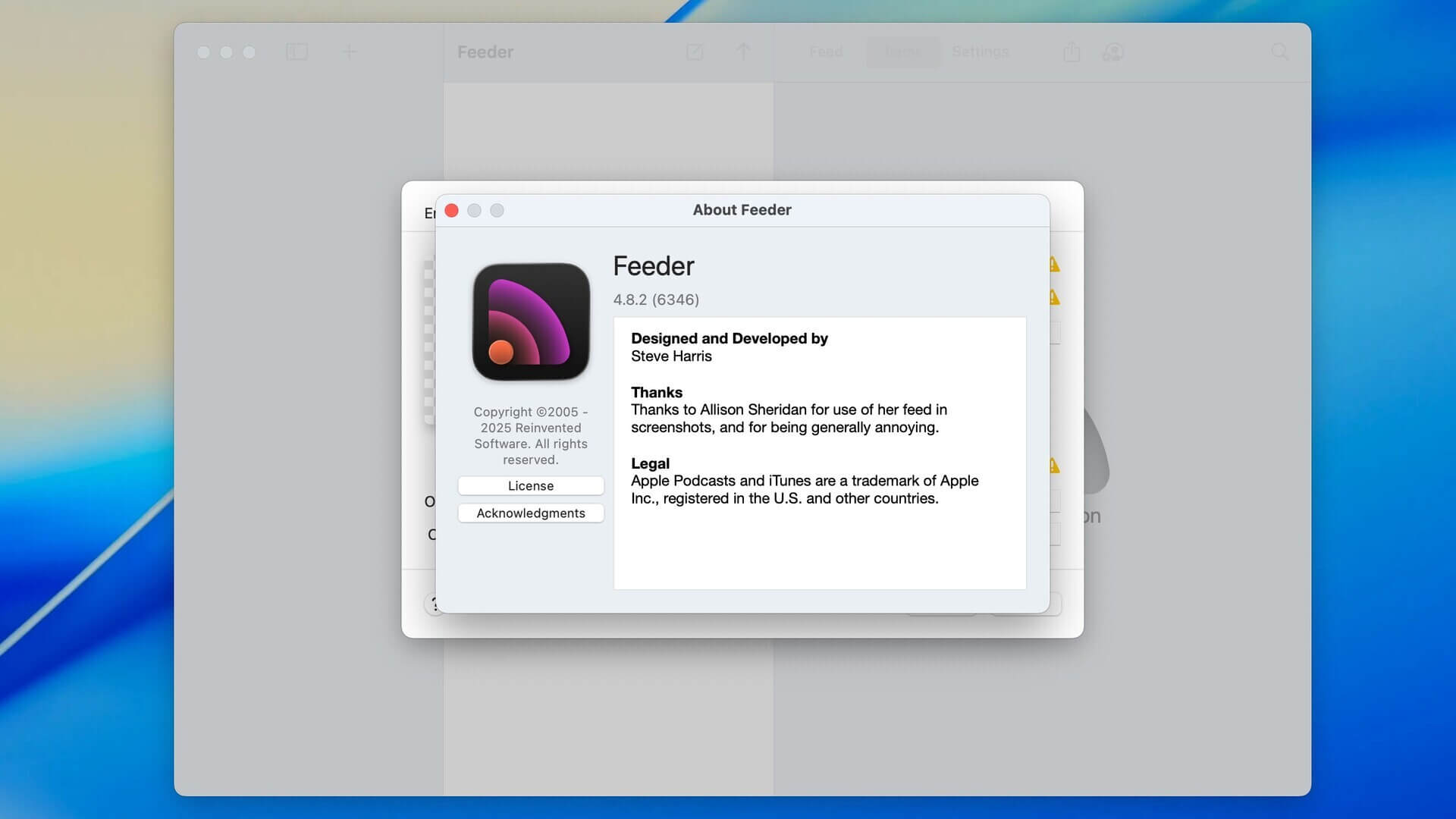This screenshot has height=819, width=1456.
Task: Click the publish up-arrow icon
Action: click(743, 52)
